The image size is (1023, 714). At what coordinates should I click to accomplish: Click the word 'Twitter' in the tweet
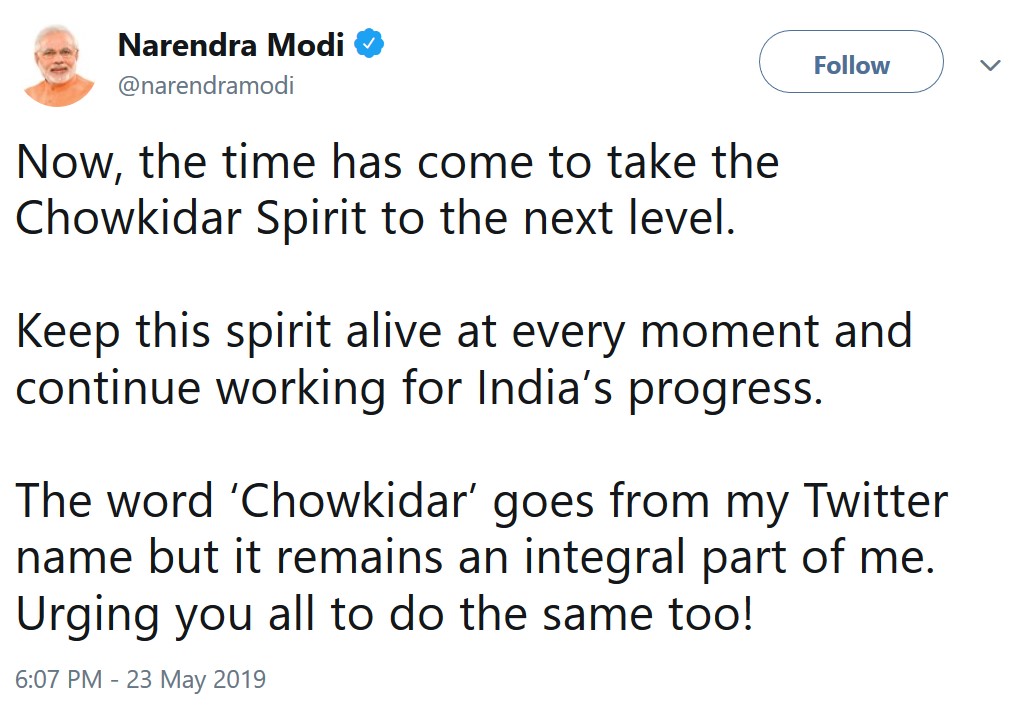tap(876, 501)
